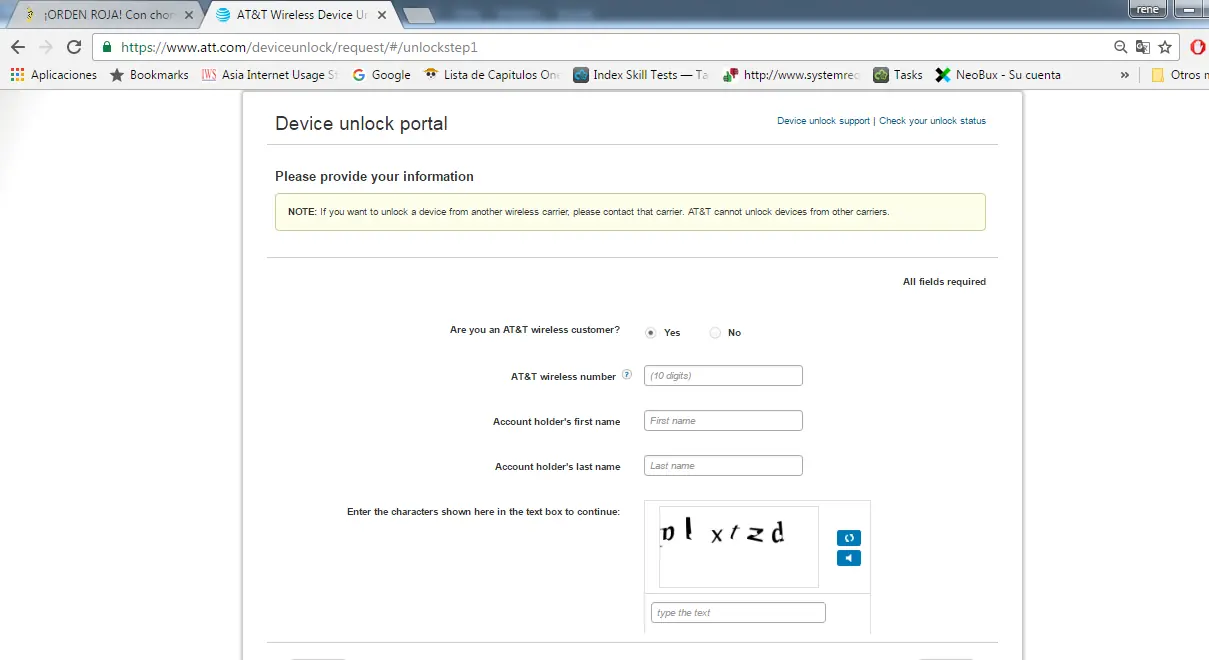Refresh the captcha image

point(848,538)
